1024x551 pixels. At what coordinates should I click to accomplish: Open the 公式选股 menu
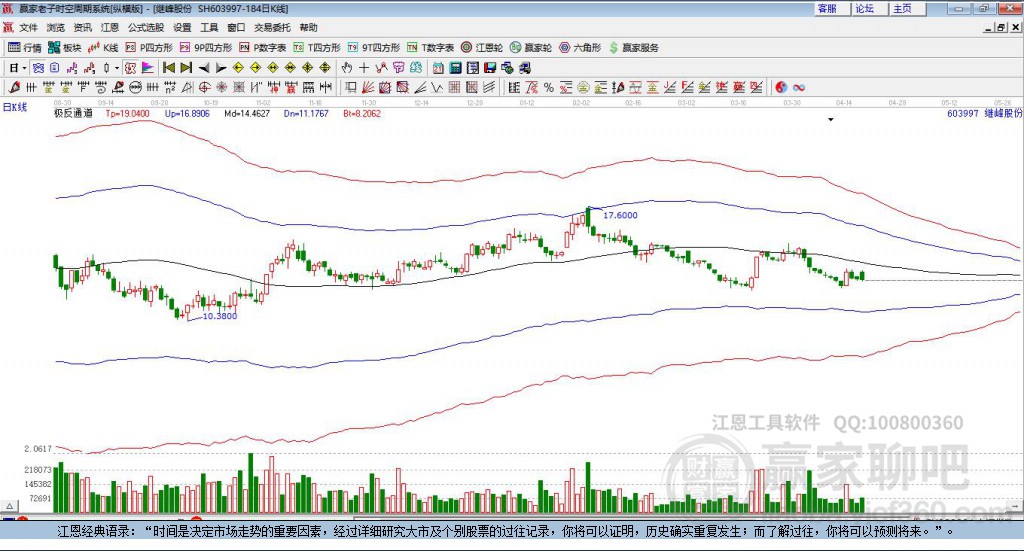pos(146,27)
